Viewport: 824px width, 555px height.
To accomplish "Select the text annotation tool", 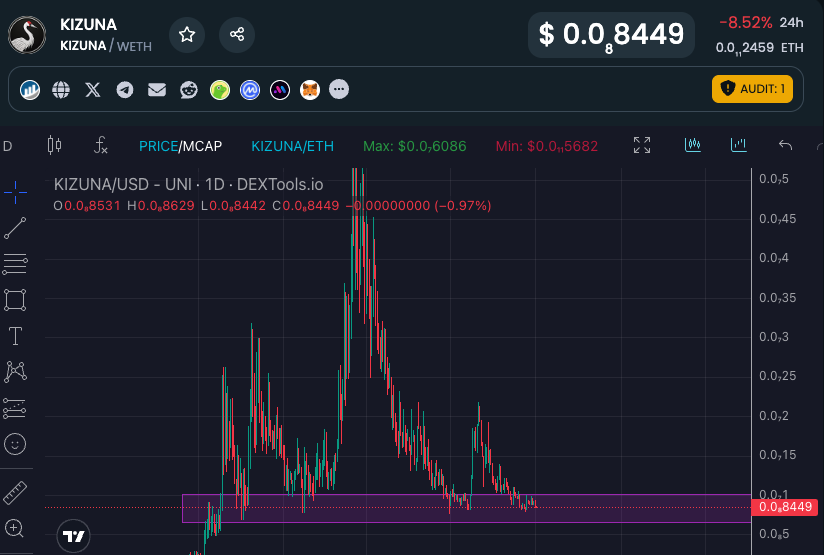I will tap(15, 336).
